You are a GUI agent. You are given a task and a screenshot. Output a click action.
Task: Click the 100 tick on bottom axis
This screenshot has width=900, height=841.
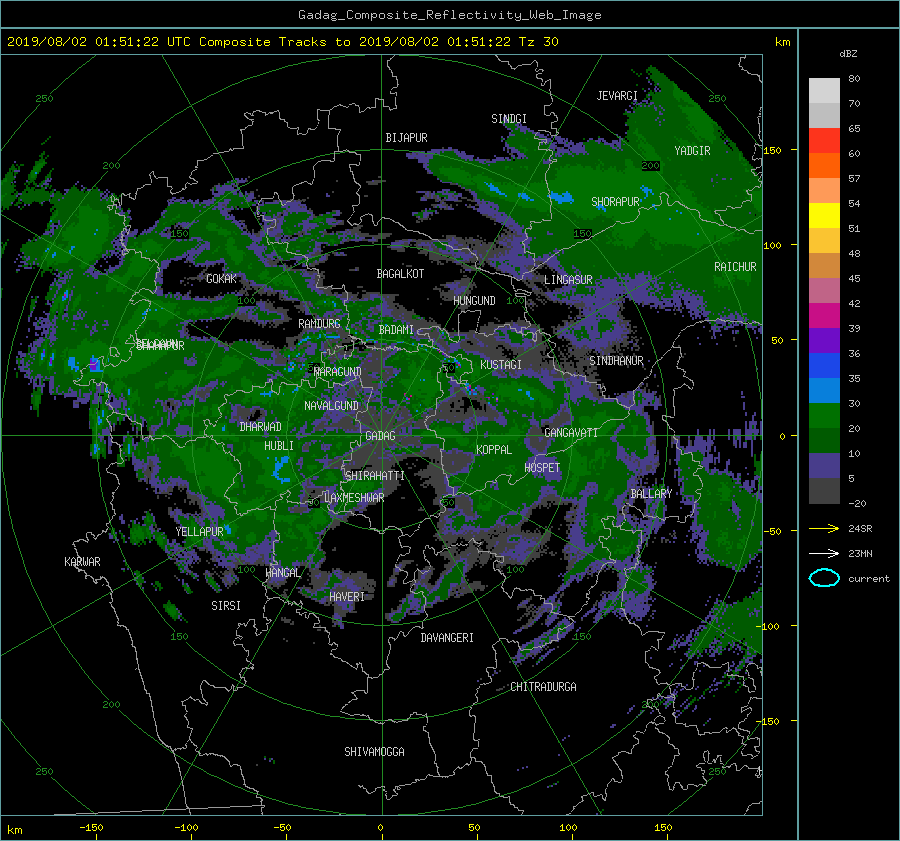568,828
